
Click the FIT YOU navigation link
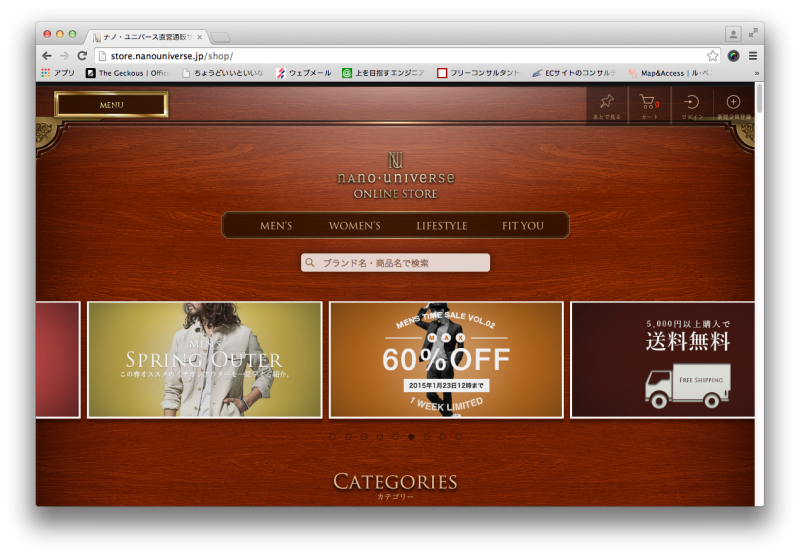coord(523,226)
